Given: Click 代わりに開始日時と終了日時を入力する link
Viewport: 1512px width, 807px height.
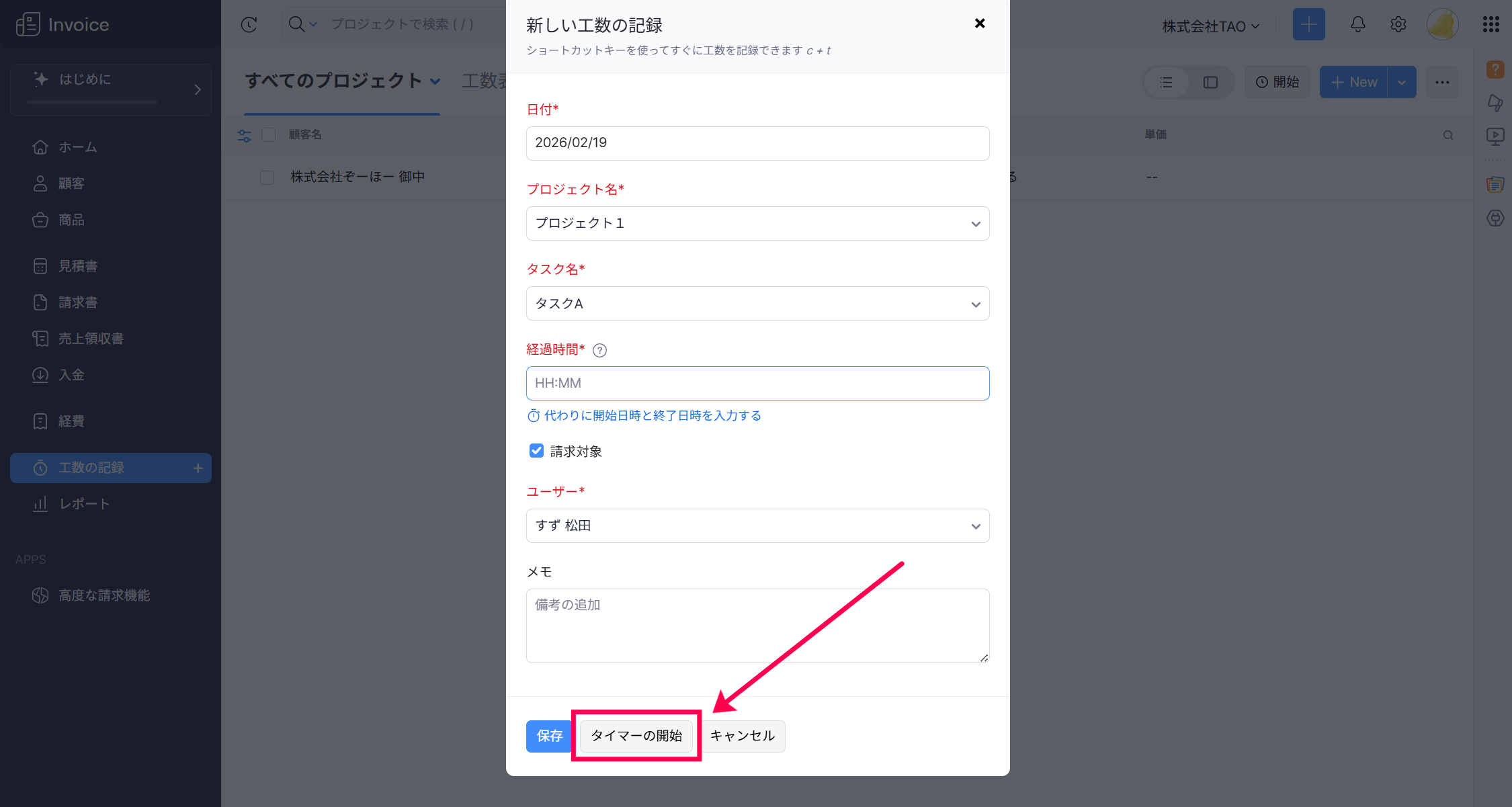Looking at the screenshot, I should tap(652, 416).
